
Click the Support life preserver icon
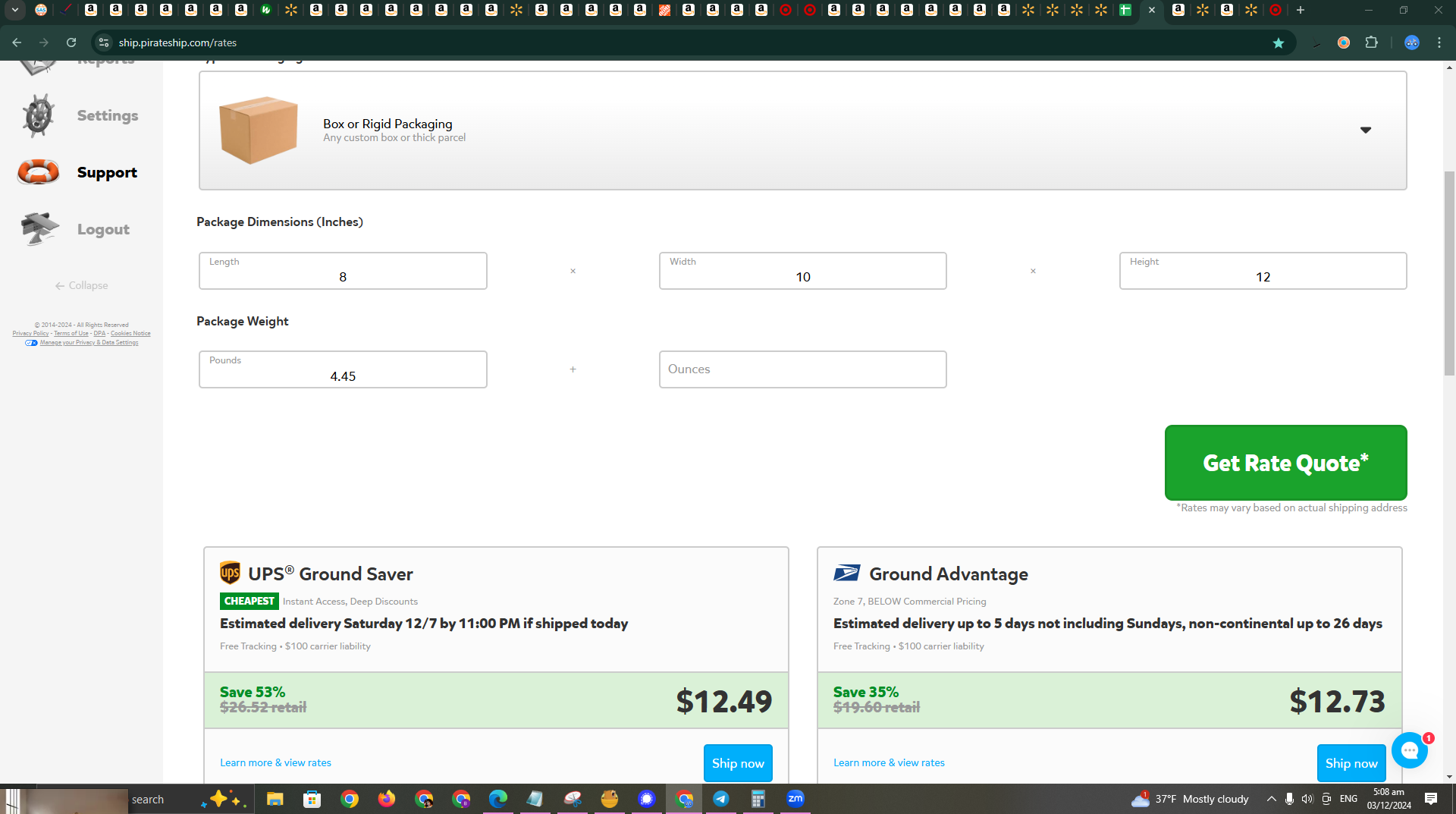pyautogui.click(x=38, y=172)
